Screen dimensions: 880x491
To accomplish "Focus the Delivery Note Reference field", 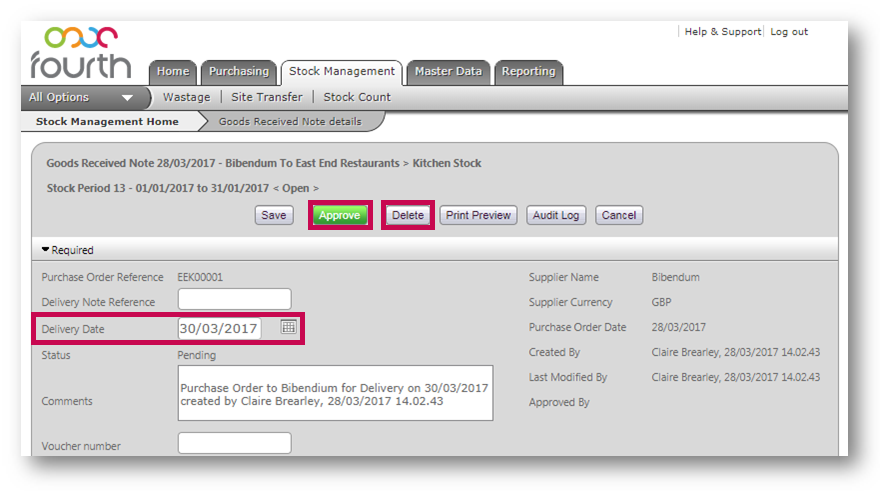I will tap(234, 299).
